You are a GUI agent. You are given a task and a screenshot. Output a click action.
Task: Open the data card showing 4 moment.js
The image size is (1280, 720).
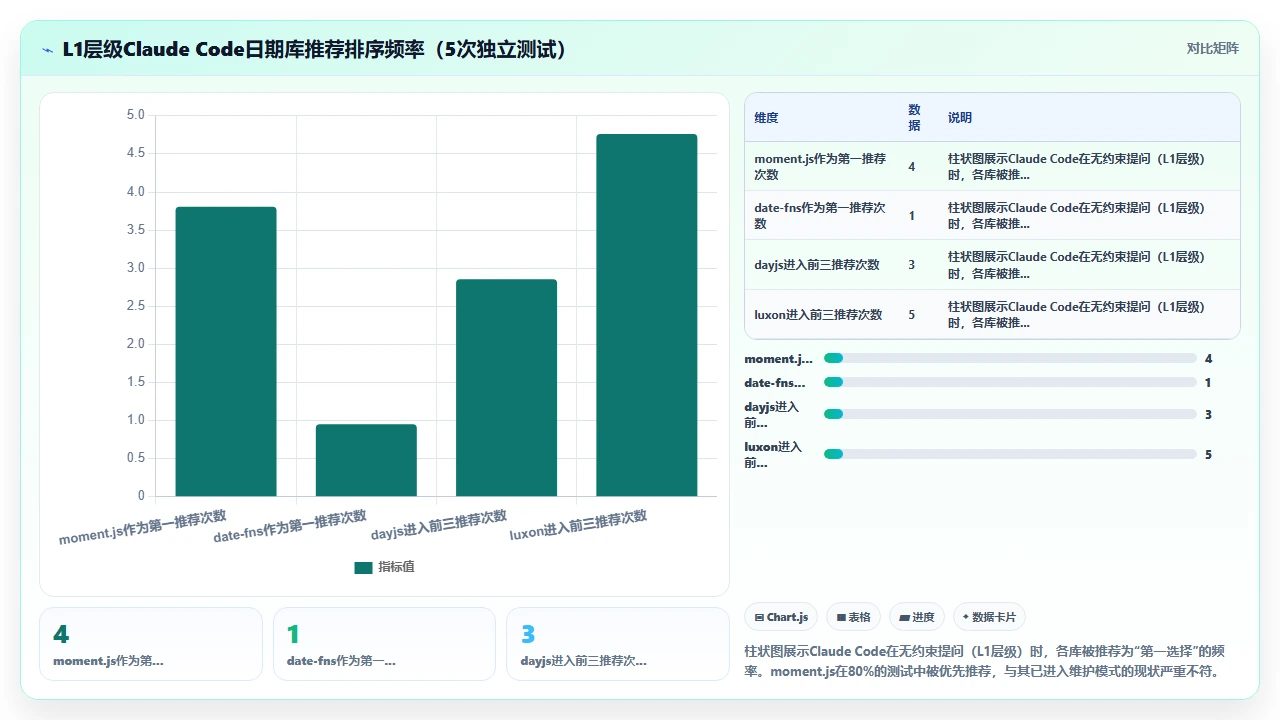click(x=151, y=644)
